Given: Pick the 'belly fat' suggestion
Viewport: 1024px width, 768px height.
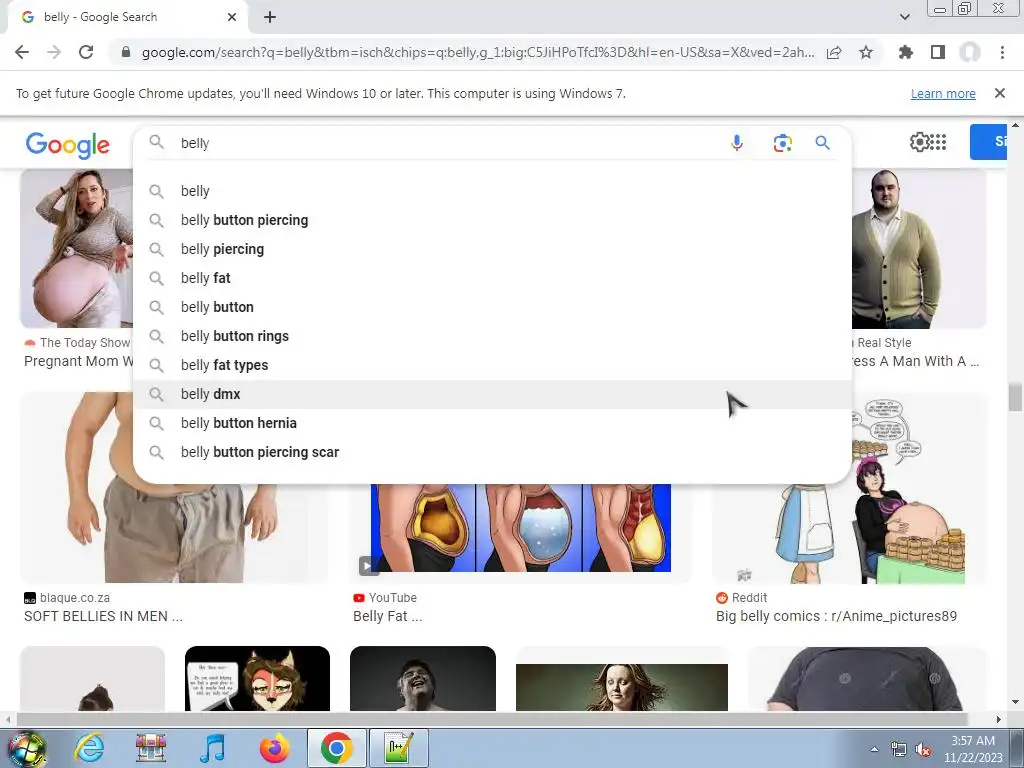Looking at the screenshot, I should click(492, 278).
